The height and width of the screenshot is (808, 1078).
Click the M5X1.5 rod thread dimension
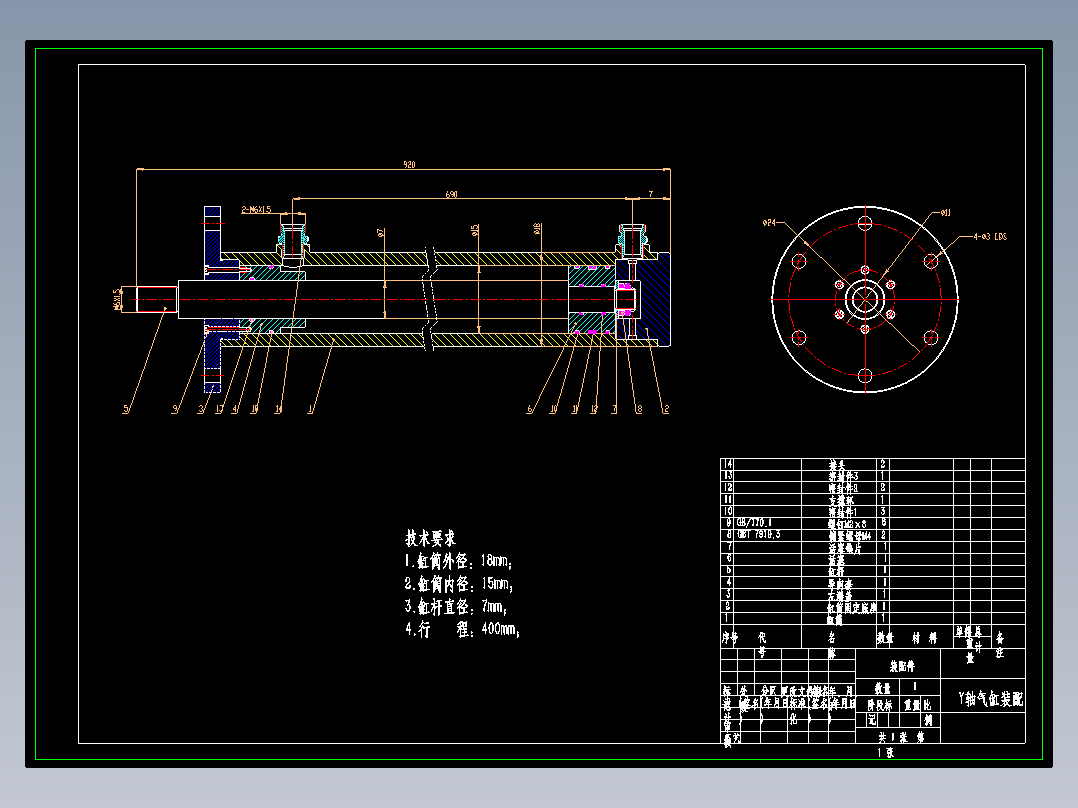[117, 300]
